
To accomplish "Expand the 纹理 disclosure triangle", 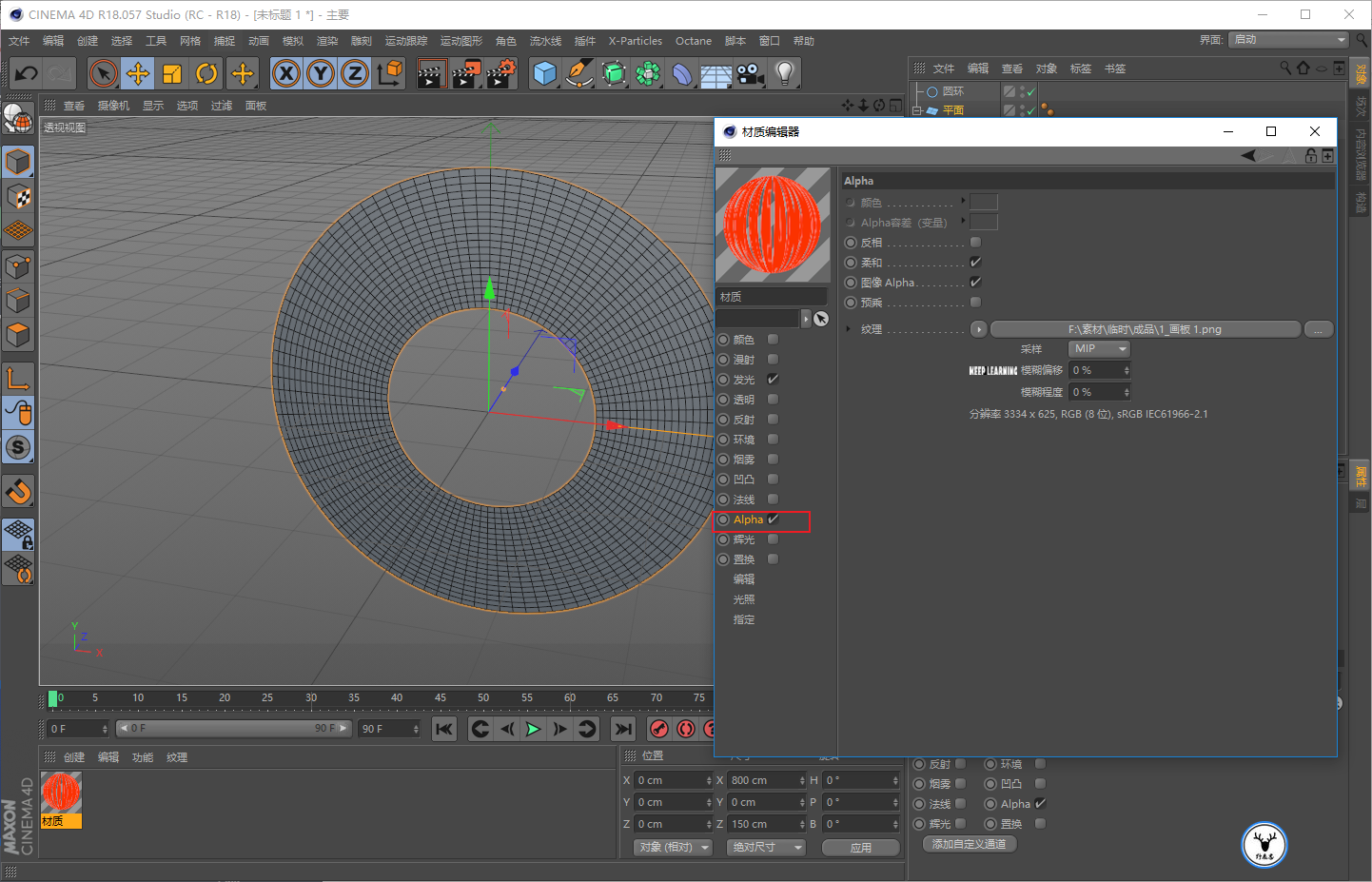I will [848, 329].
